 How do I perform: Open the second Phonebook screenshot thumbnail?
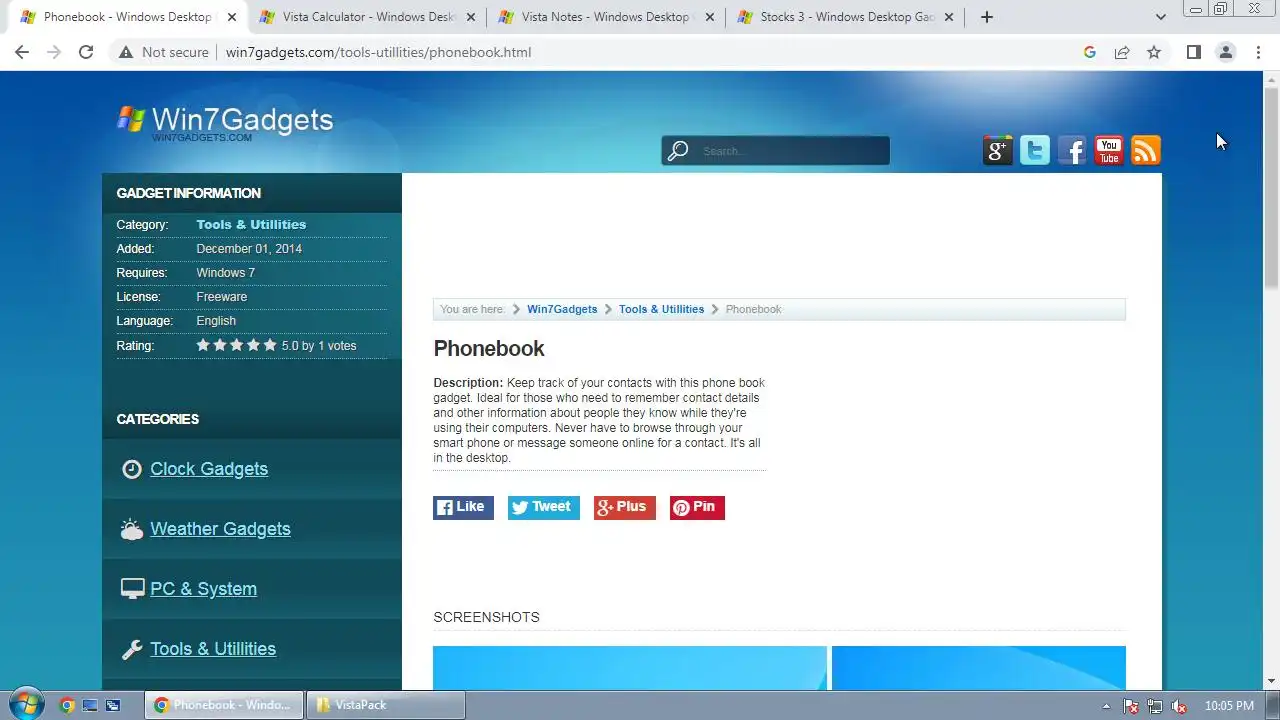point(979,668)
